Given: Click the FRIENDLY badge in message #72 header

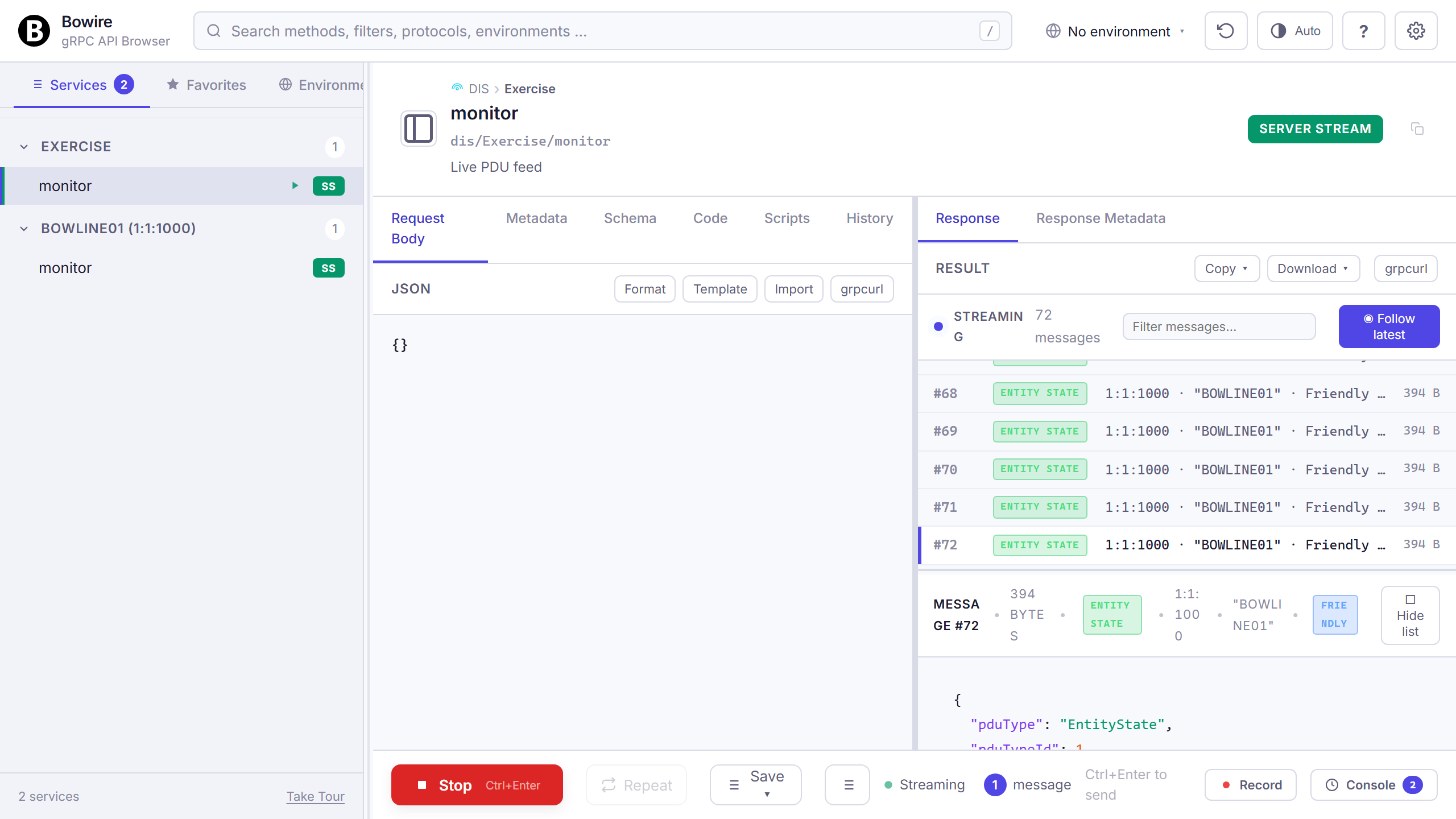Looking at the screenshot, I should tap(1335, 614).
